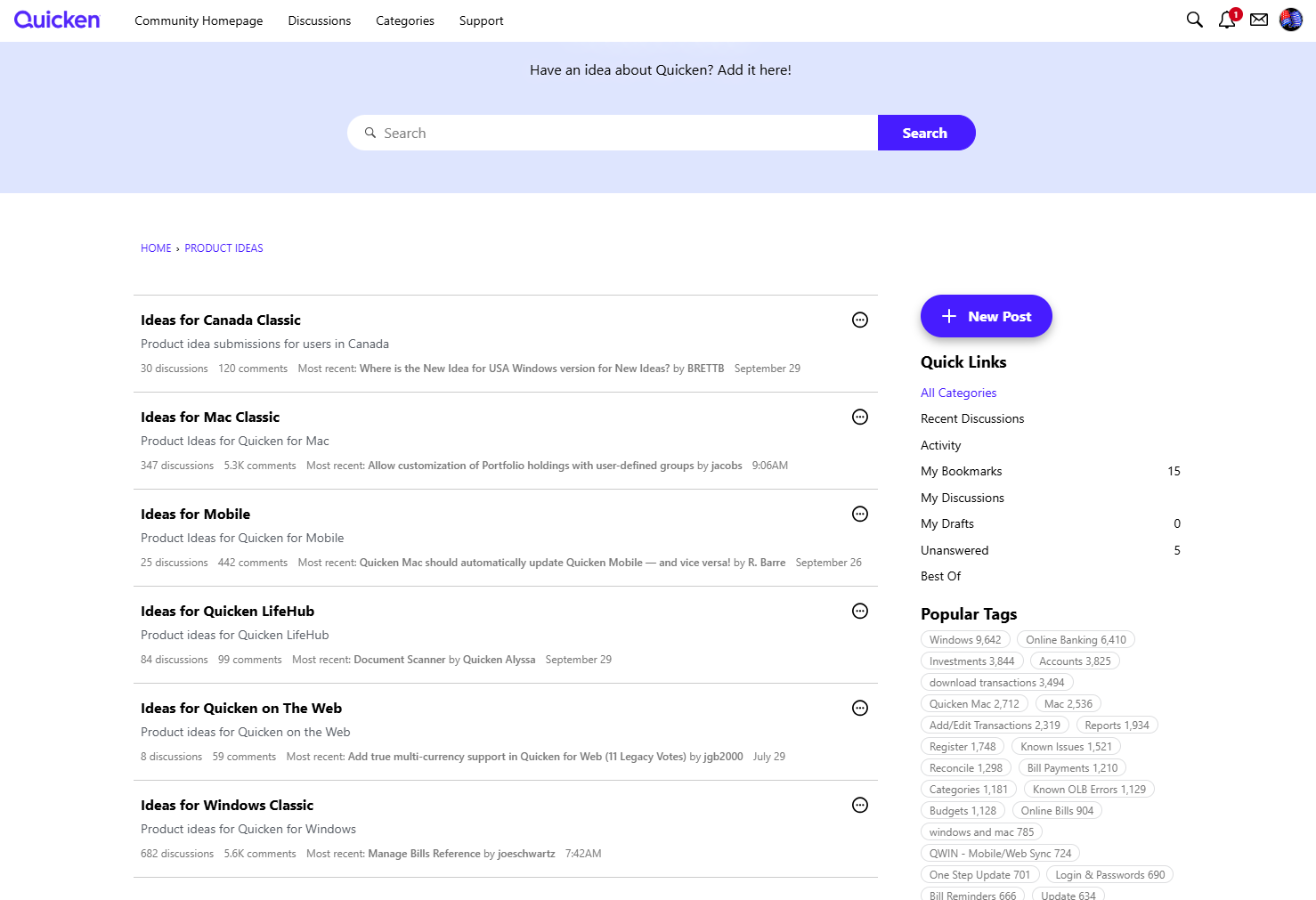
Task: Open All Categories quick link
Action: (x=958, y=393)
